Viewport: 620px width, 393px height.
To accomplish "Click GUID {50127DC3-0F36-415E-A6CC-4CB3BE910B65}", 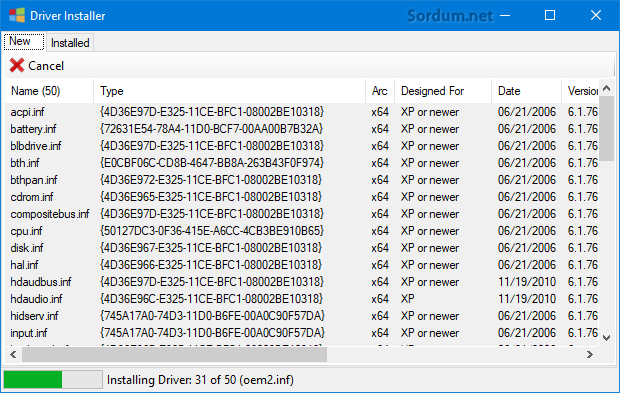I will point(212,231).
